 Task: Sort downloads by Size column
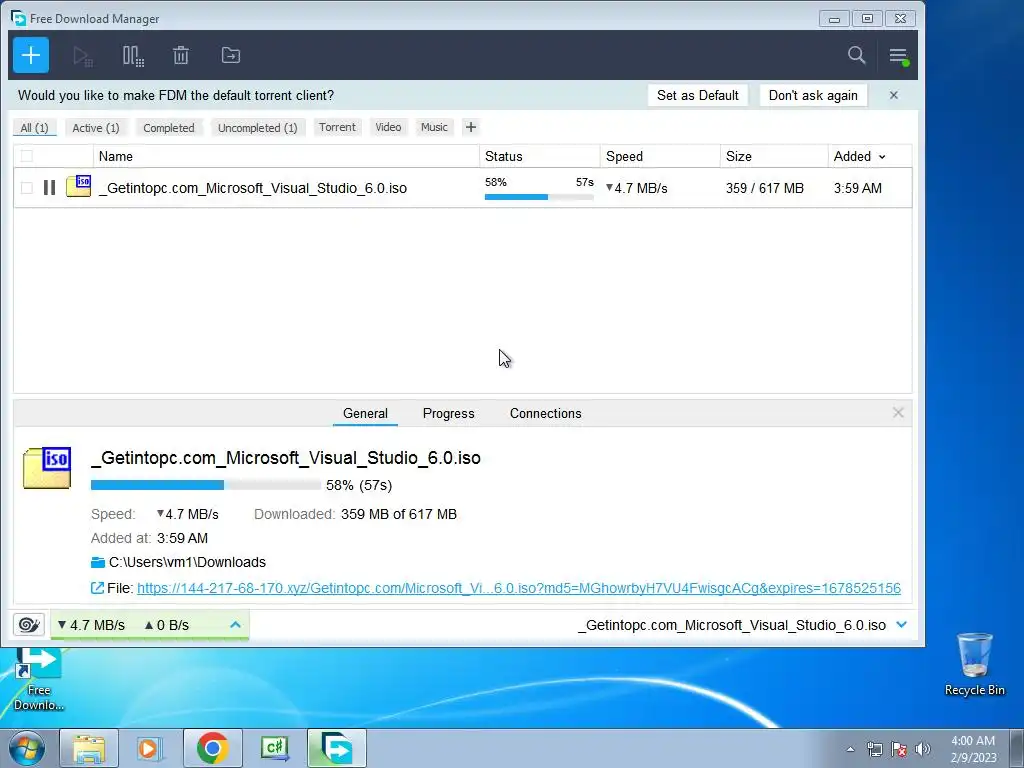tap(774, 156)
